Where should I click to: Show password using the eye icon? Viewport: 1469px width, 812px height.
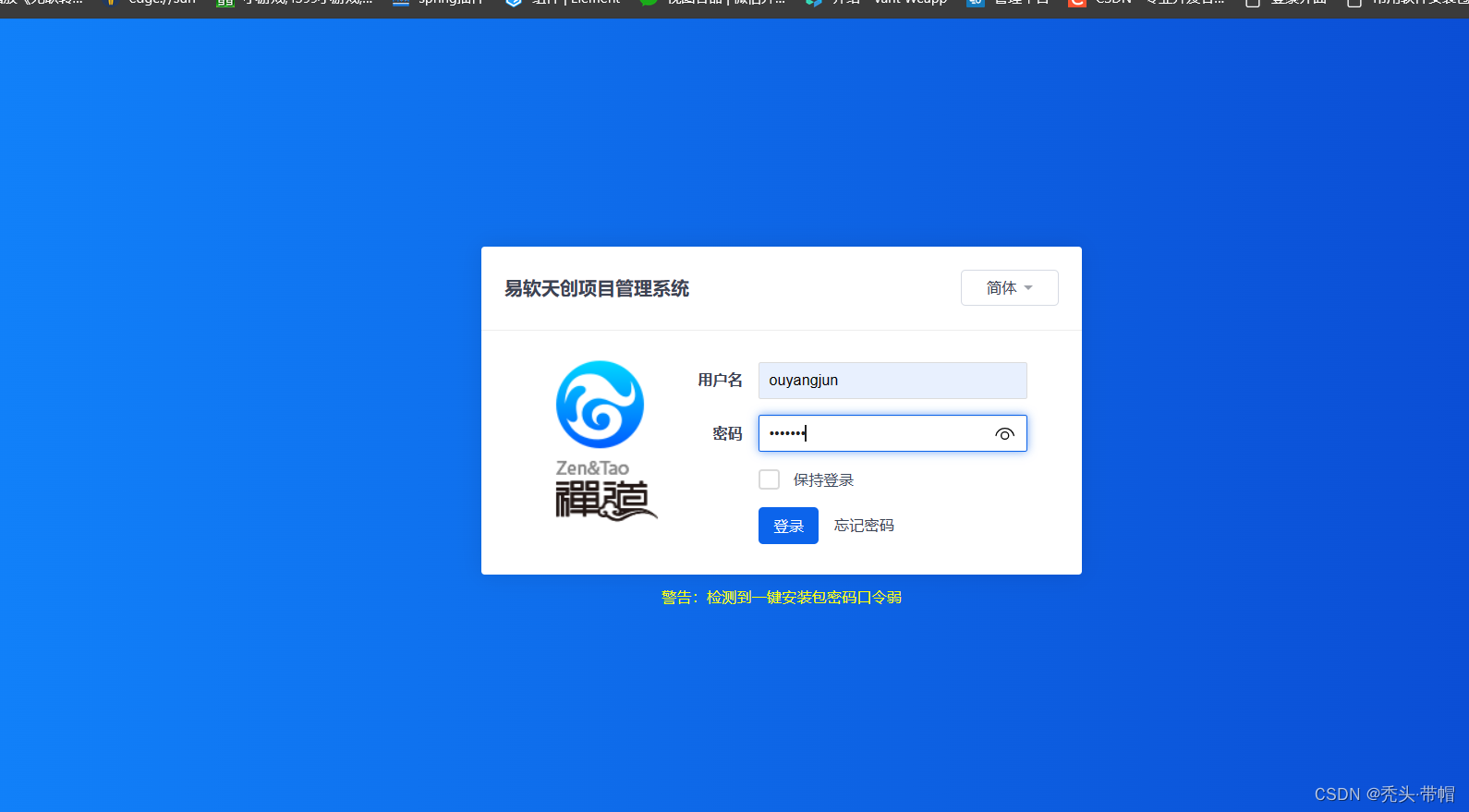[x=1004, y=434]
